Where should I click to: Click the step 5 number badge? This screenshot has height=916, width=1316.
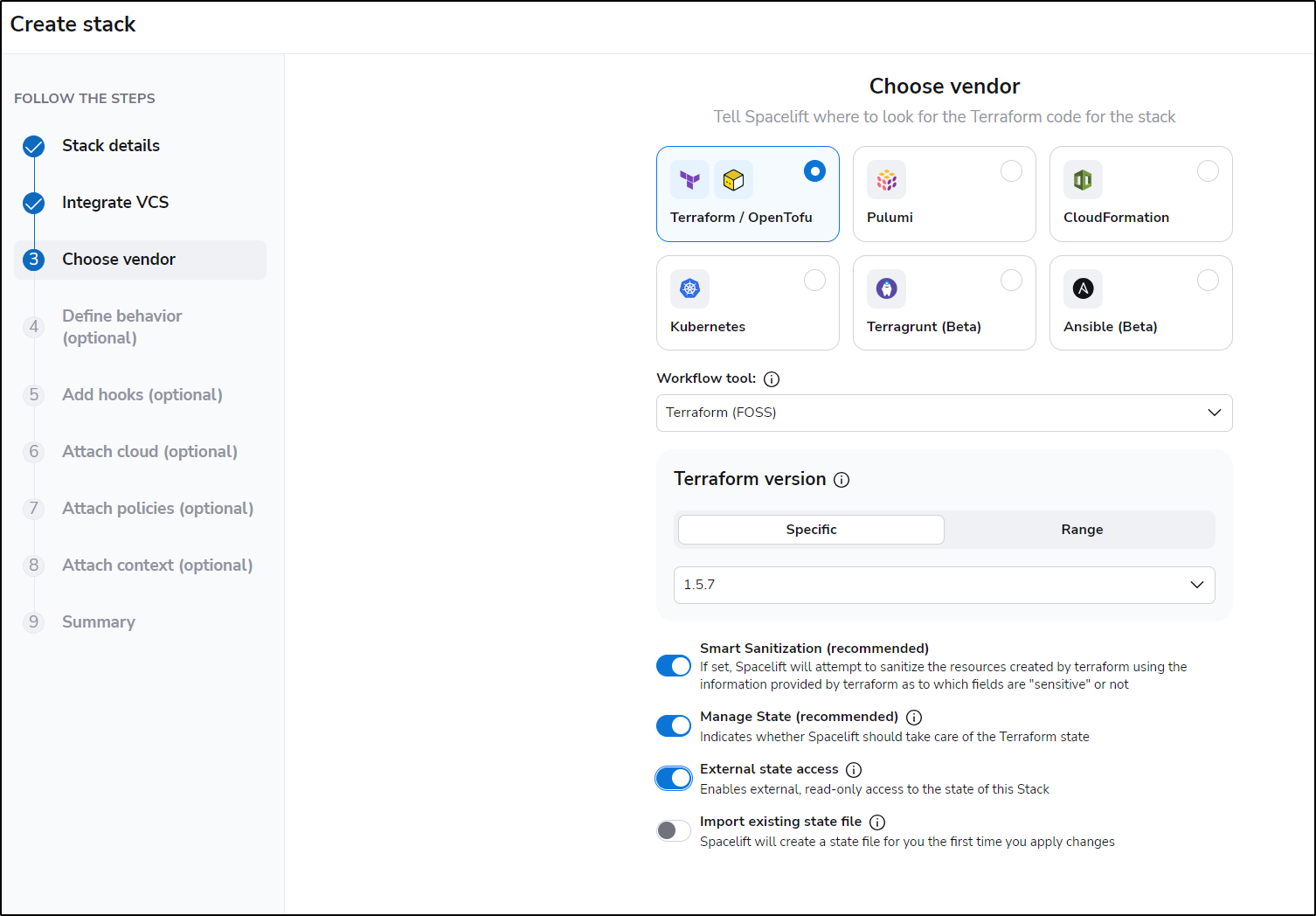click(33, 395)
